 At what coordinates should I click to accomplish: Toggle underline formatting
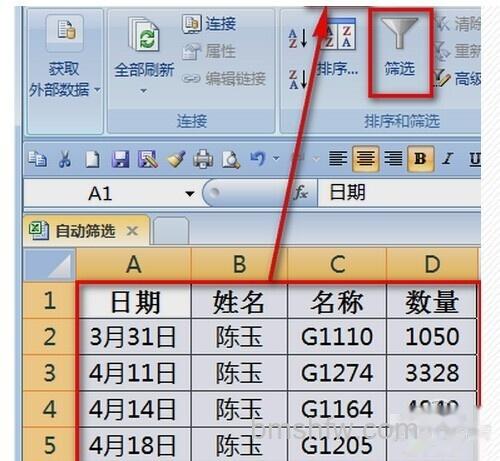pyautogui.click(x=474, y=159)
